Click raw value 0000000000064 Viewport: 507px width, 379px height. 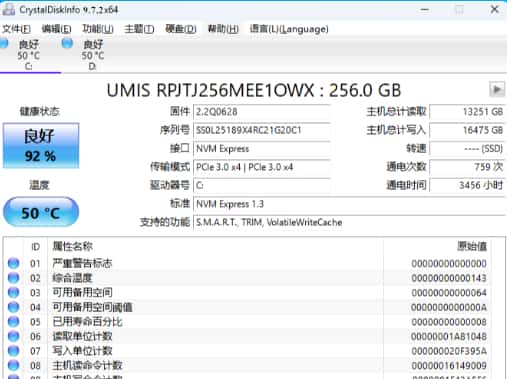point(449,293)
